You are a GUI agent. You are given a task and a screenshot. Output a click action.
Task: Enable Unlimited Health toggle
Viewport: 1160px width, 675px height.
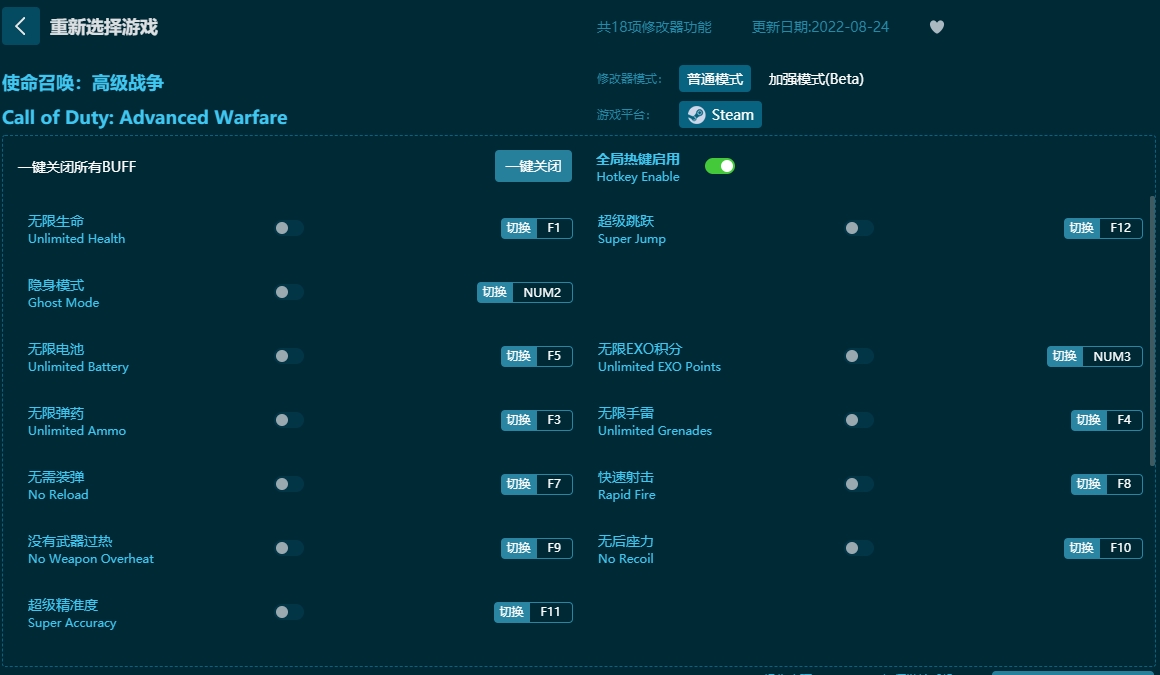click(289, 228)
